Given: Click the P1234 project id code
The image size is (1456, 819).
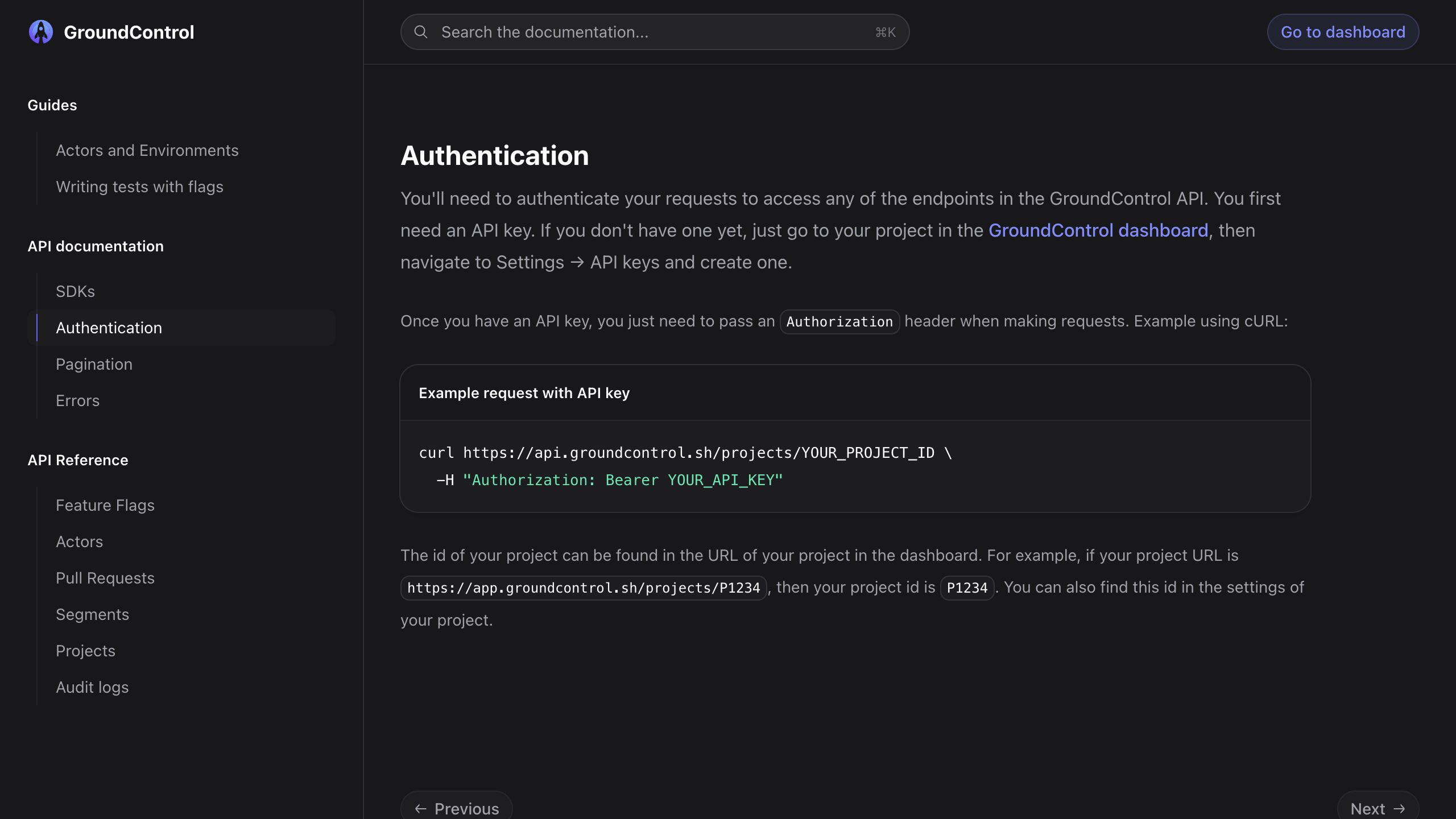Looking at the screenshot, I should (x=967, y=588).
